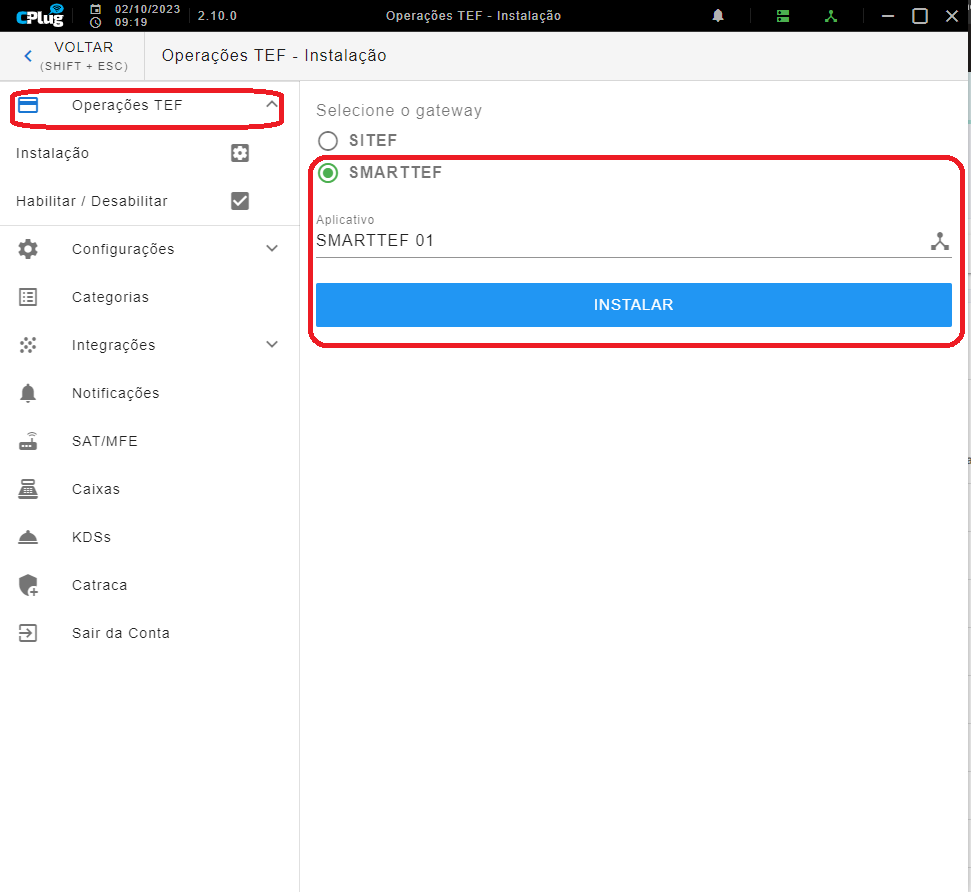Screen dimensions: 971x892
Task: Open the Configurações menu
Action: (x=149, y=249)
